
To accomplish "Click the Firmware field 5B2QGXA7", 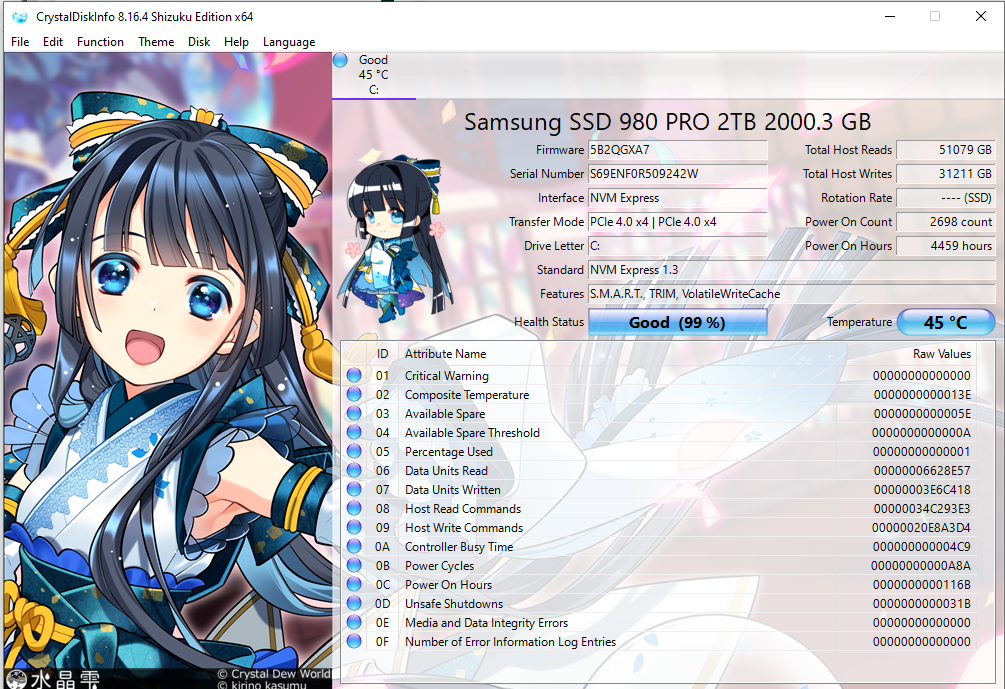I will pyautogui.click(x=677, y=150).
